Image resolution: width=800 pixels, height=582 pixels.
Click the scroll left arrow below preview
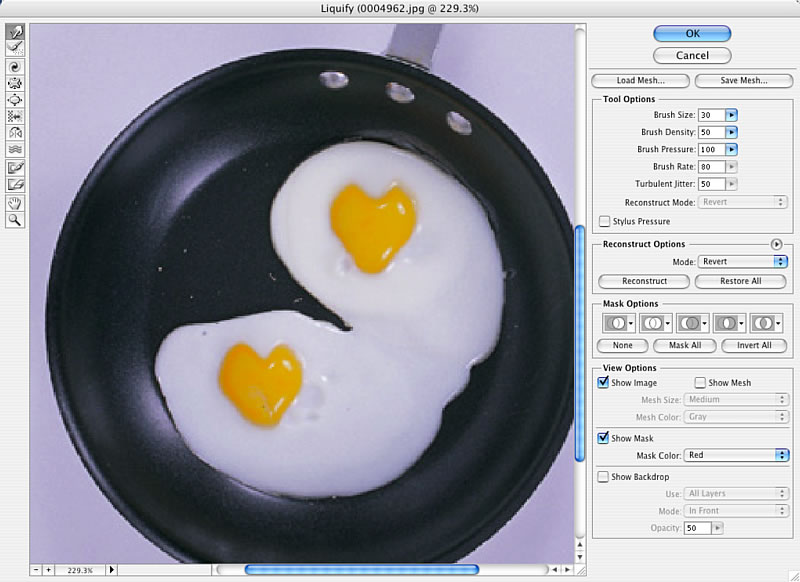pyautogui.click(x=554, y=570)
